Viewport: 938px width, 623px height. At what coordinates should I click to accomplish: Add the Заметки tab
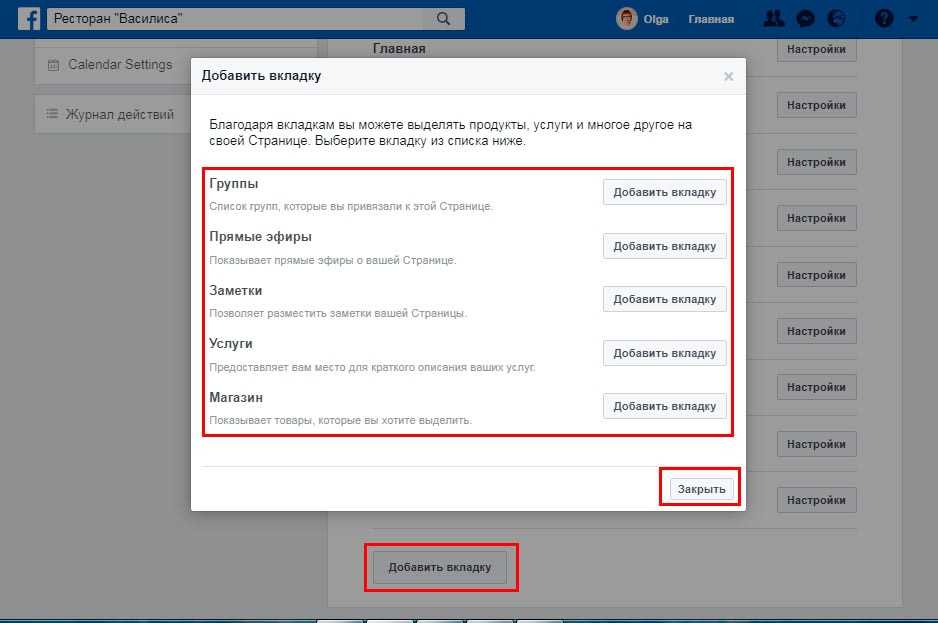(x=664, y=299)
